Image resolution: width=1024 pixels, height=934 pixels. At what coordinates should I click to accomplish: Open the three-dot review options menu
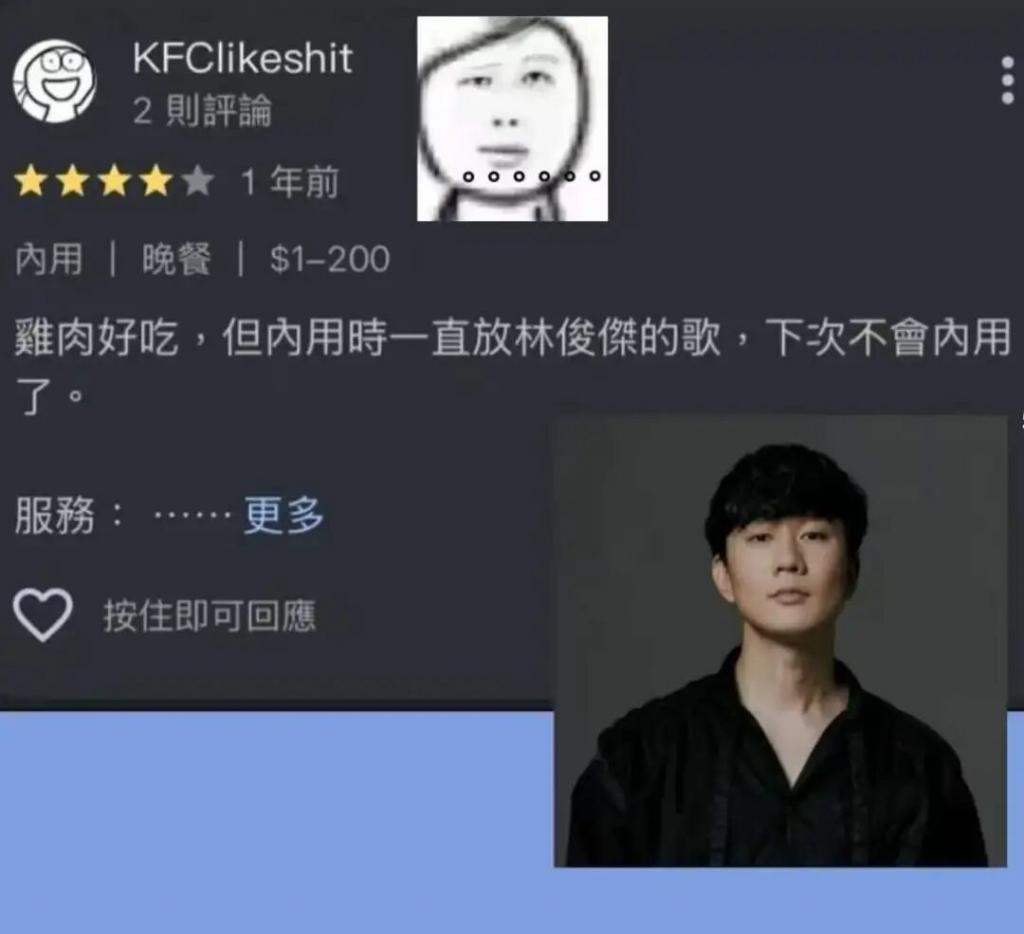click(1008, 80)
